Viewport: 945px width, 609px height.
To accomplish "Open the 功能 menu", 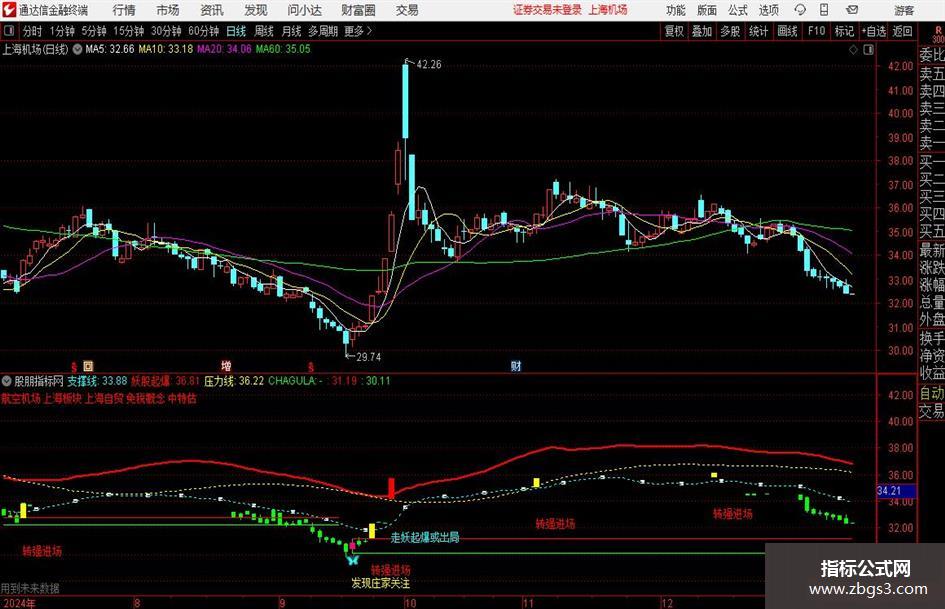I will tap(676, 10).
